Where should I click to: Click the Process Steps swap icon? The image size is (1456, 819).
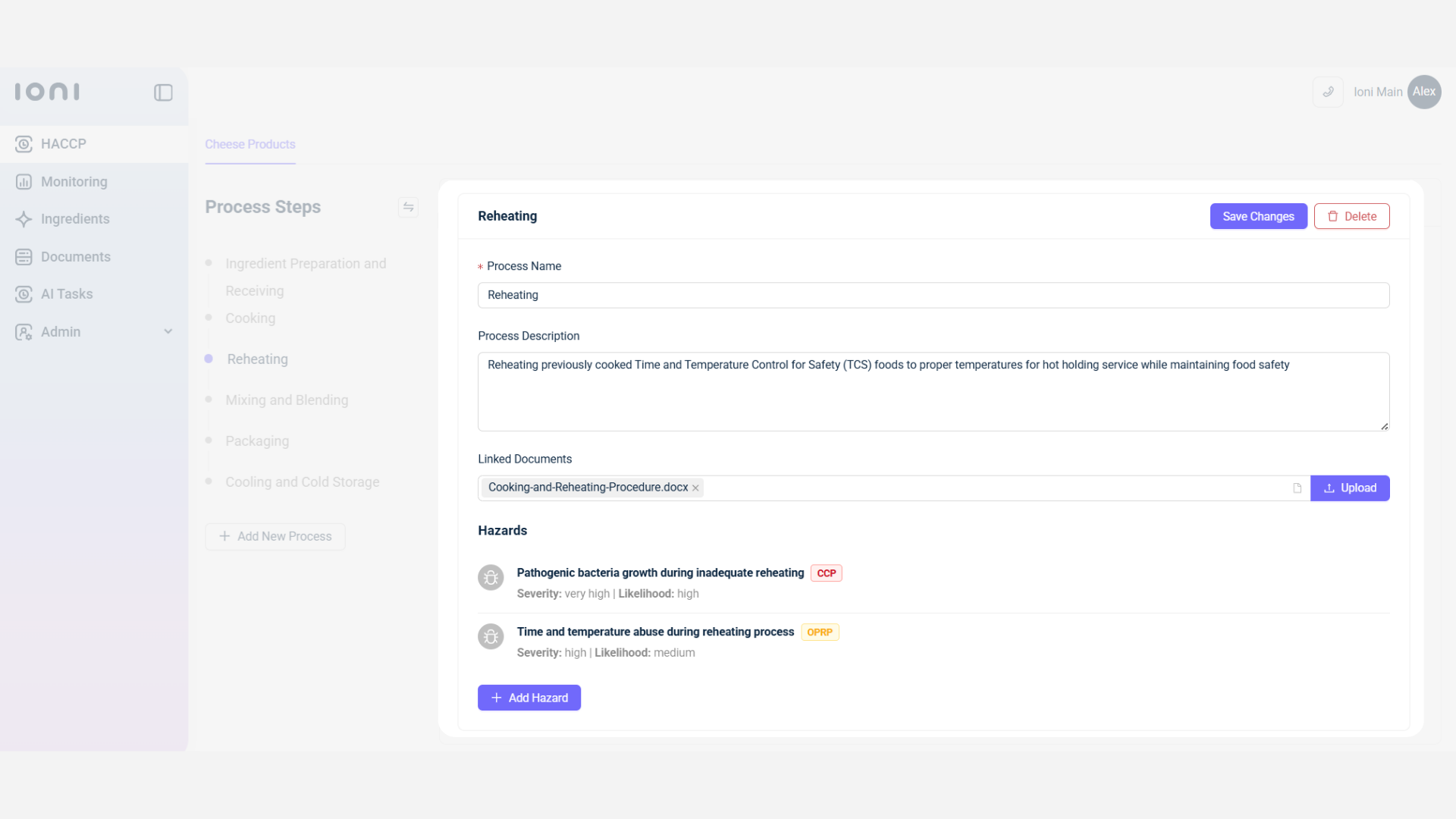pyautogui.click(x=408, y=207)
